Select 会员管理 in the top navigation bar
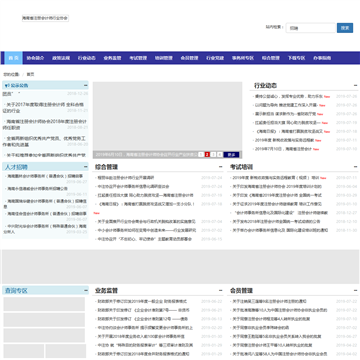Screen dimensions: 360x360 pyautogui.click(x=189, y=58)
